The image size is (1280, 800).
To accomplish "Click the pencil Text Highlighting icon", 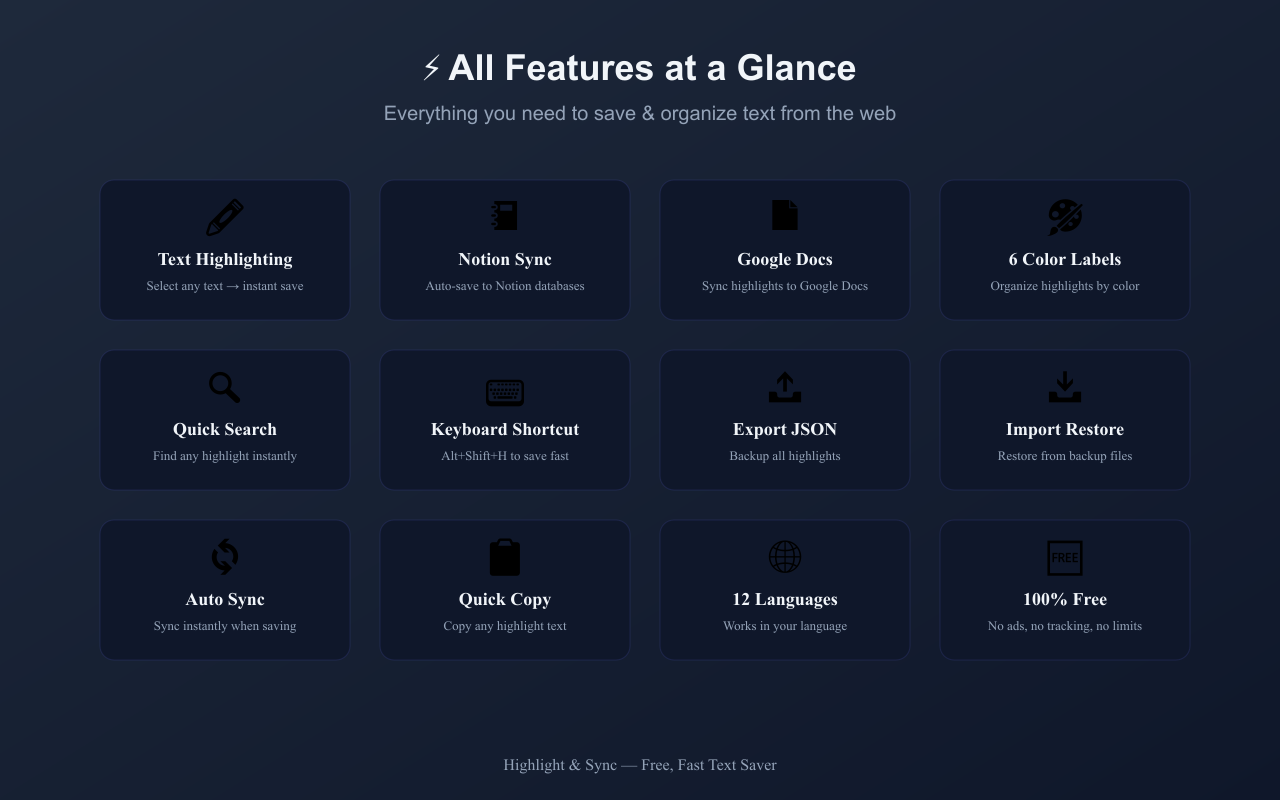I will click(225, 215).
